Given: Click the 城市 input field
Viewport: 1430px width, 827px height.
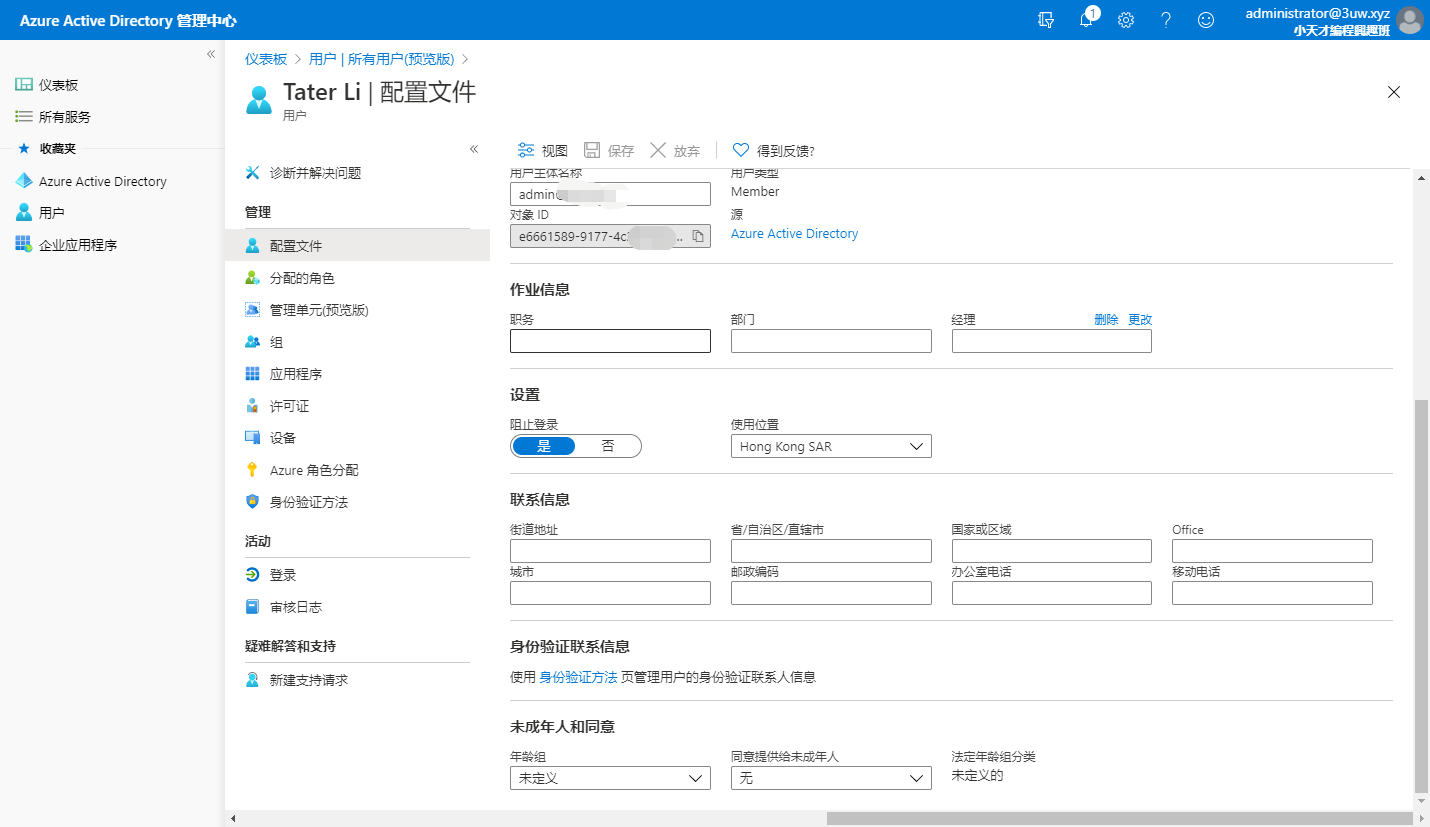Looking at the screenshot, I should pyautogui.click(x=610, y=593).
